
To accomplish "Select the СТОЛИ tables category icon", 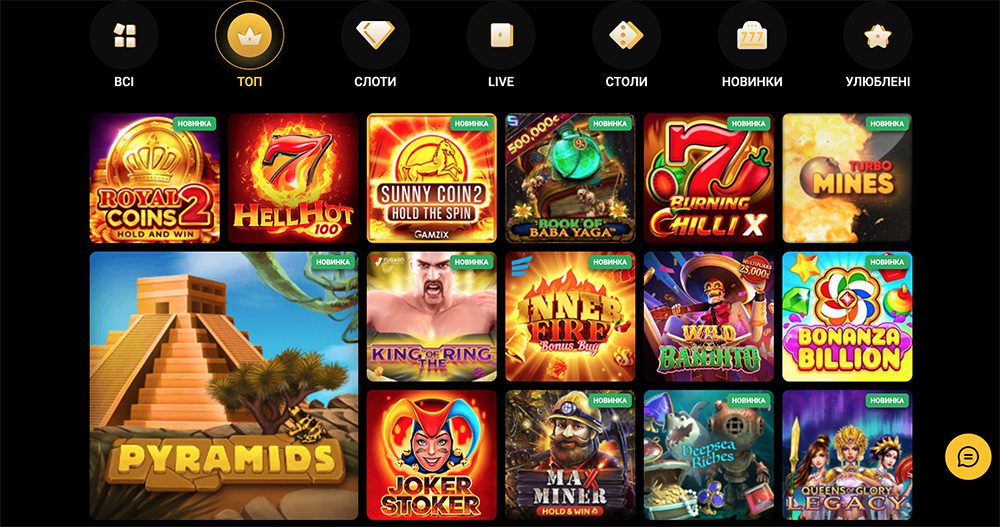I will pyautogui.click(x=626, y=36).
